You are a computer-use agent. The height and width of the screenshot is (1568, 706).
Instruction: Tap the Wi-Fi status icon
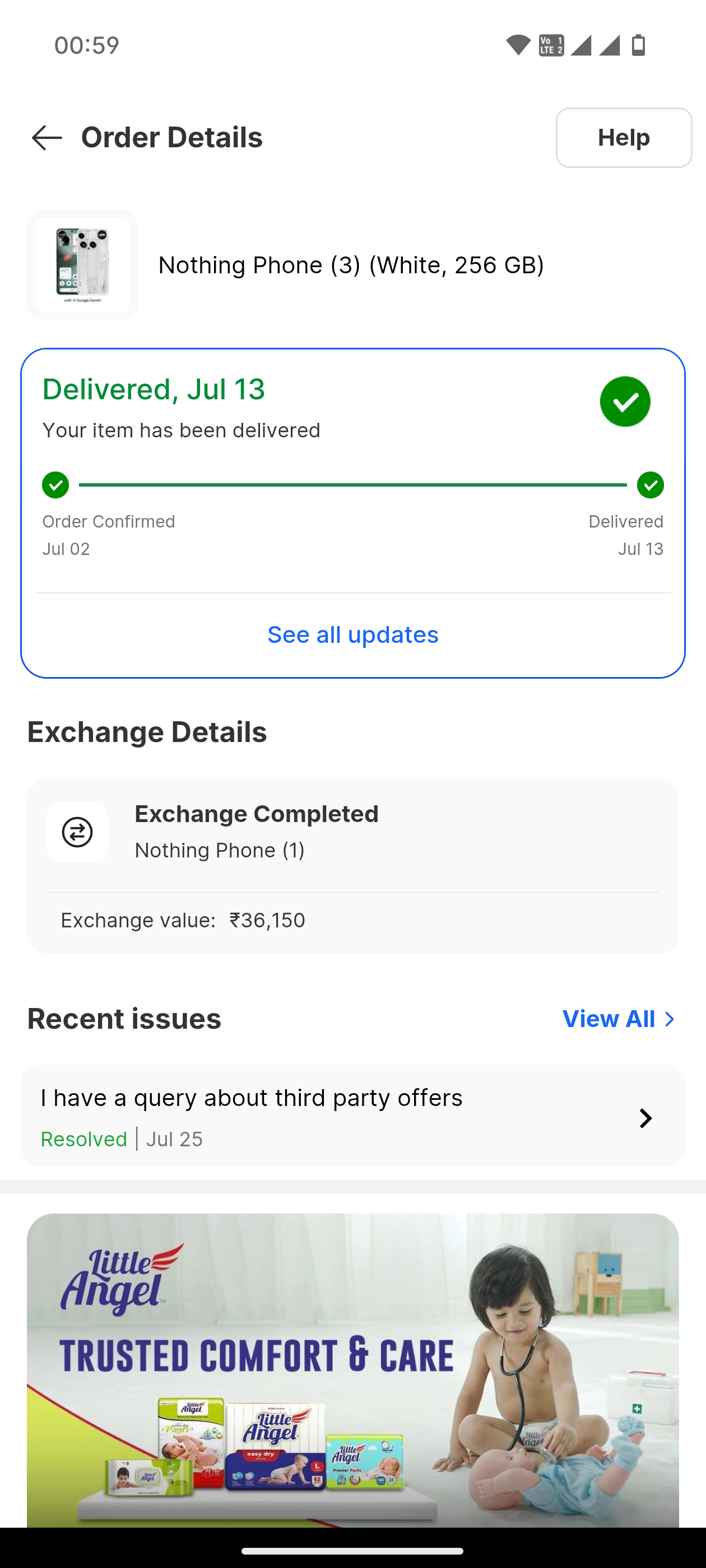pos(518,45)
